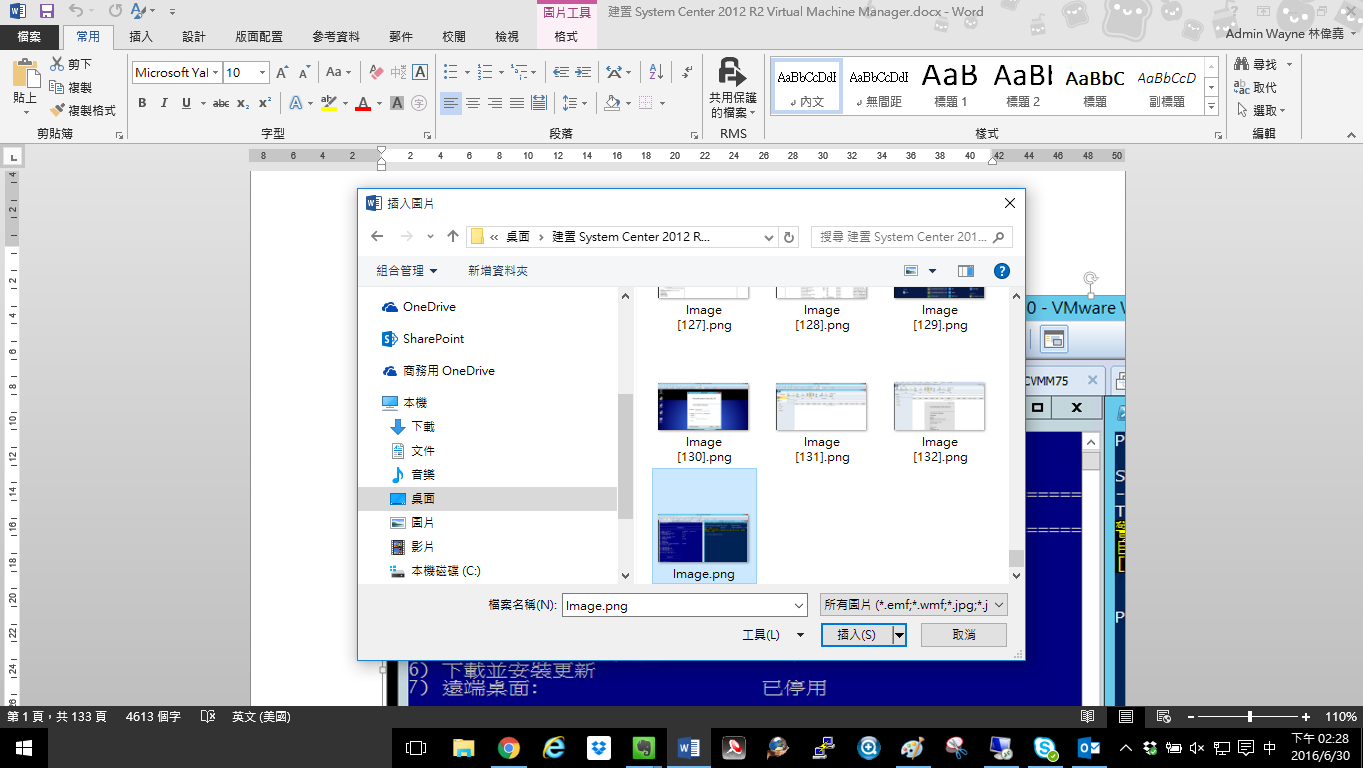Open the font size dropdown
The width and height of the screenshot is (1363, 768).
coord(263,72)
